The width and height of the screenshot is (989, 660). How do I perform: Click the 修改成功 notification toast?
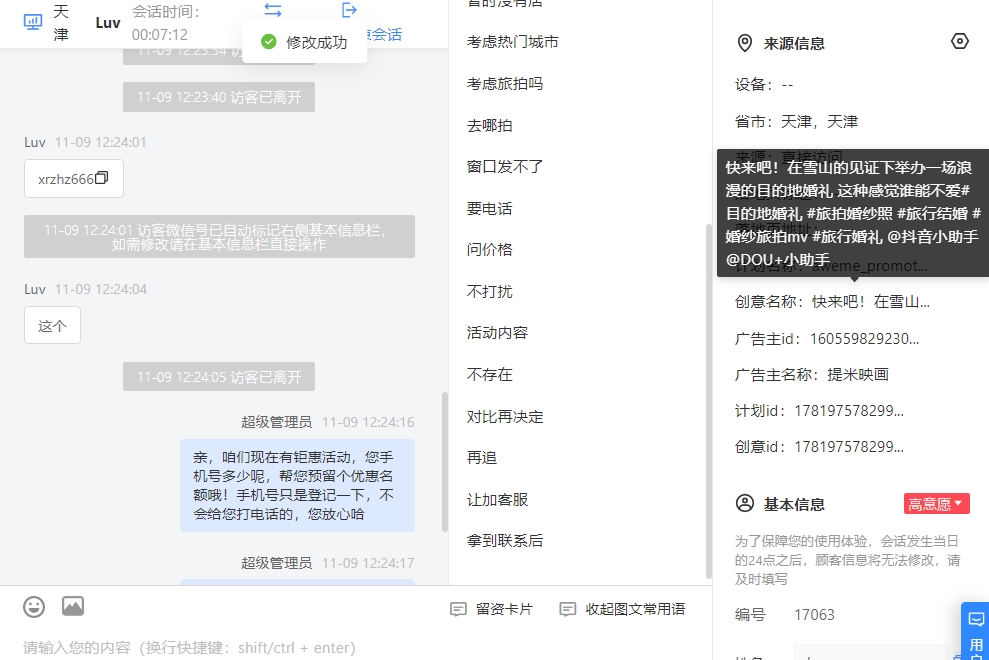coord(304,42)
